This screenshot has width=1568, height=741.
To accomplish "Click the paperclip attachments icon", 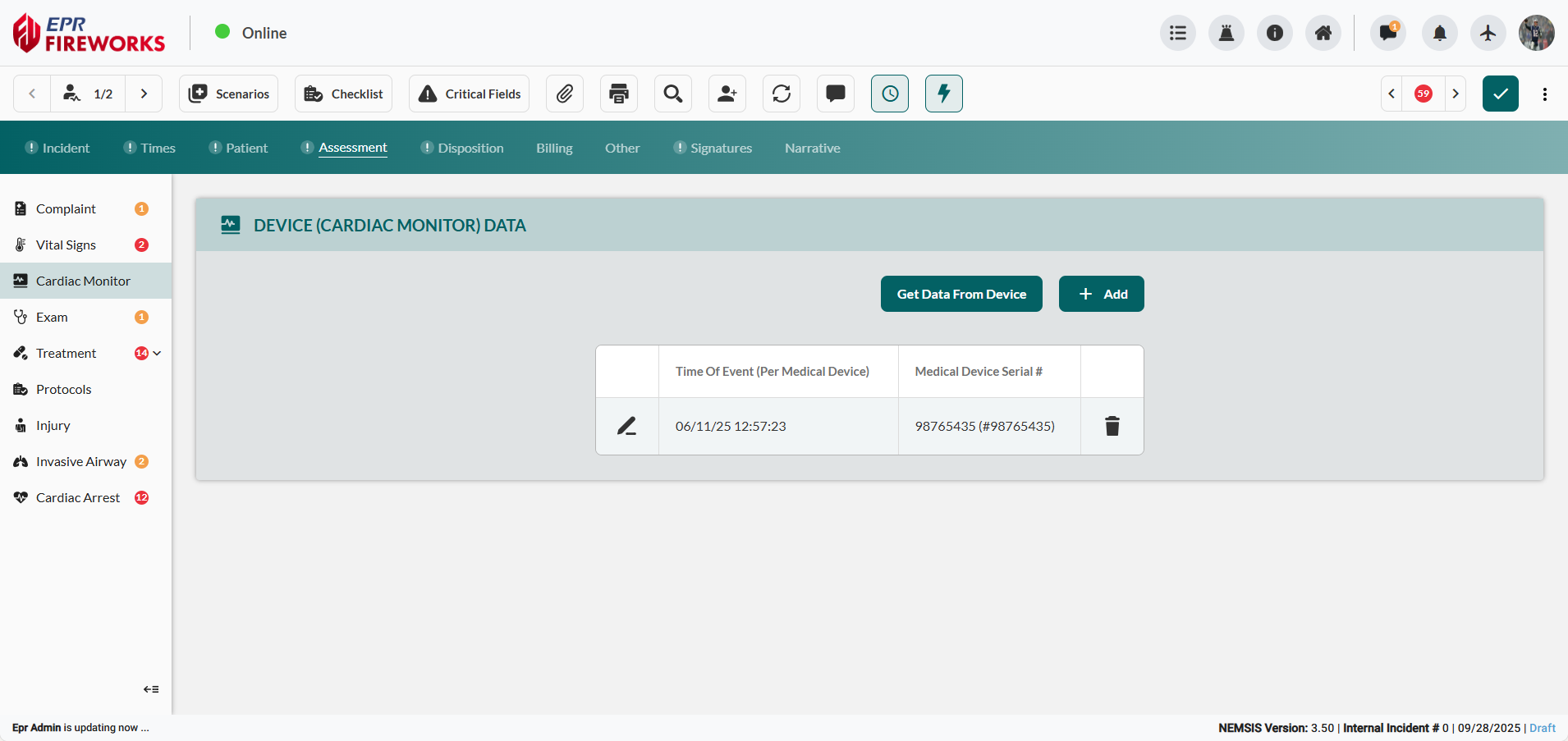I will (x=565, y=94).
